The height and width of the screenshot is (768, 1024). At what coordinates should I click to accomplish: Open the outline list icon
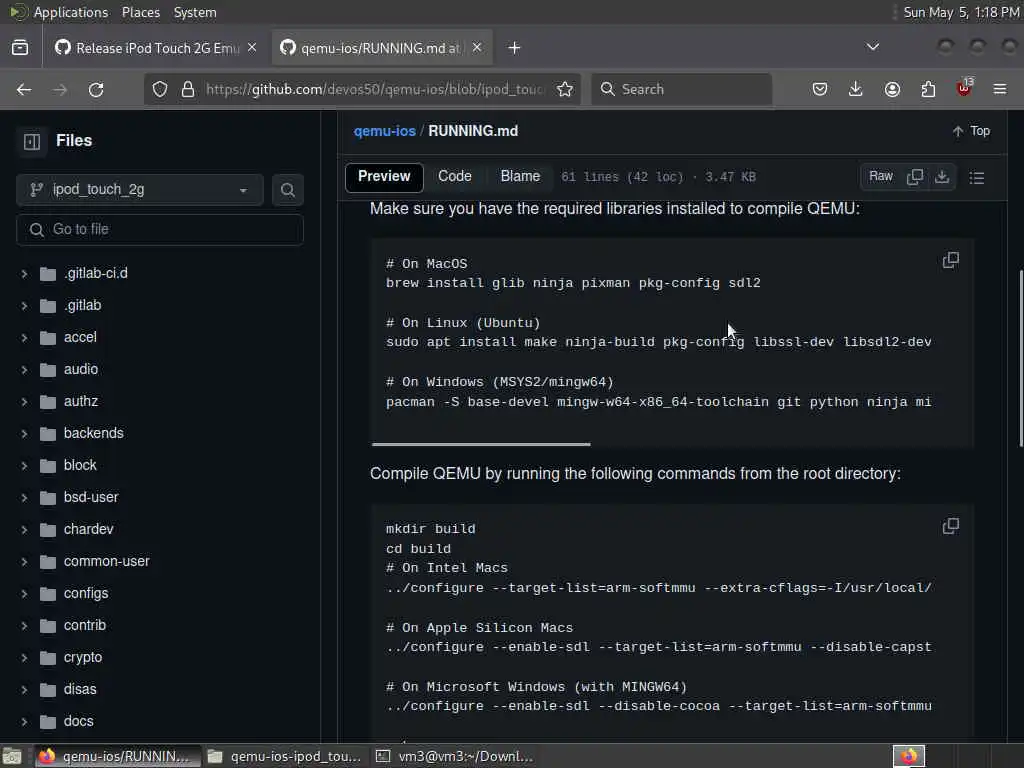[977, 178]
